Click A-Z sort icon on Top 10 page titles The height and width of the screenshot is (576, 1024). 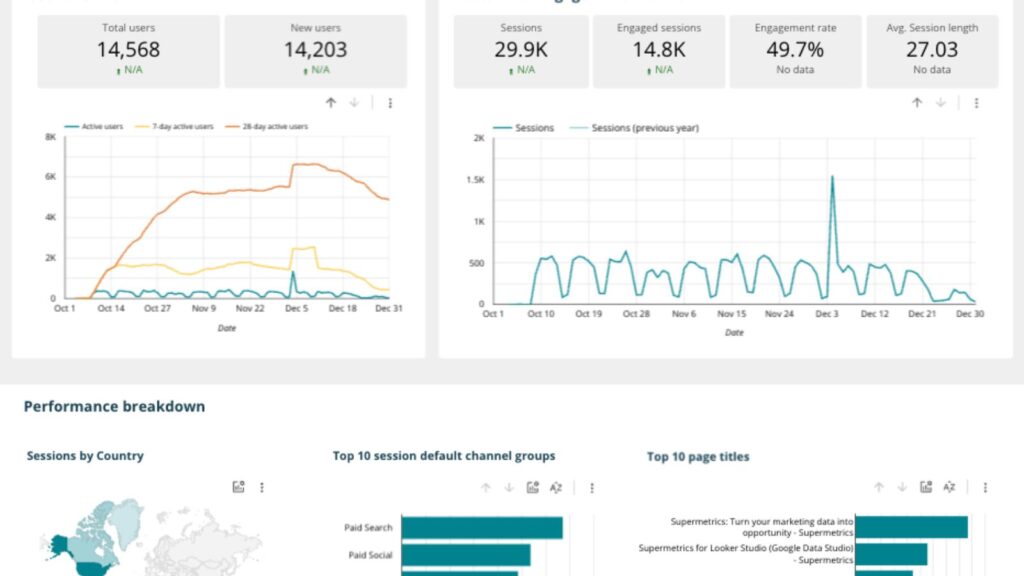click(949, 487)
